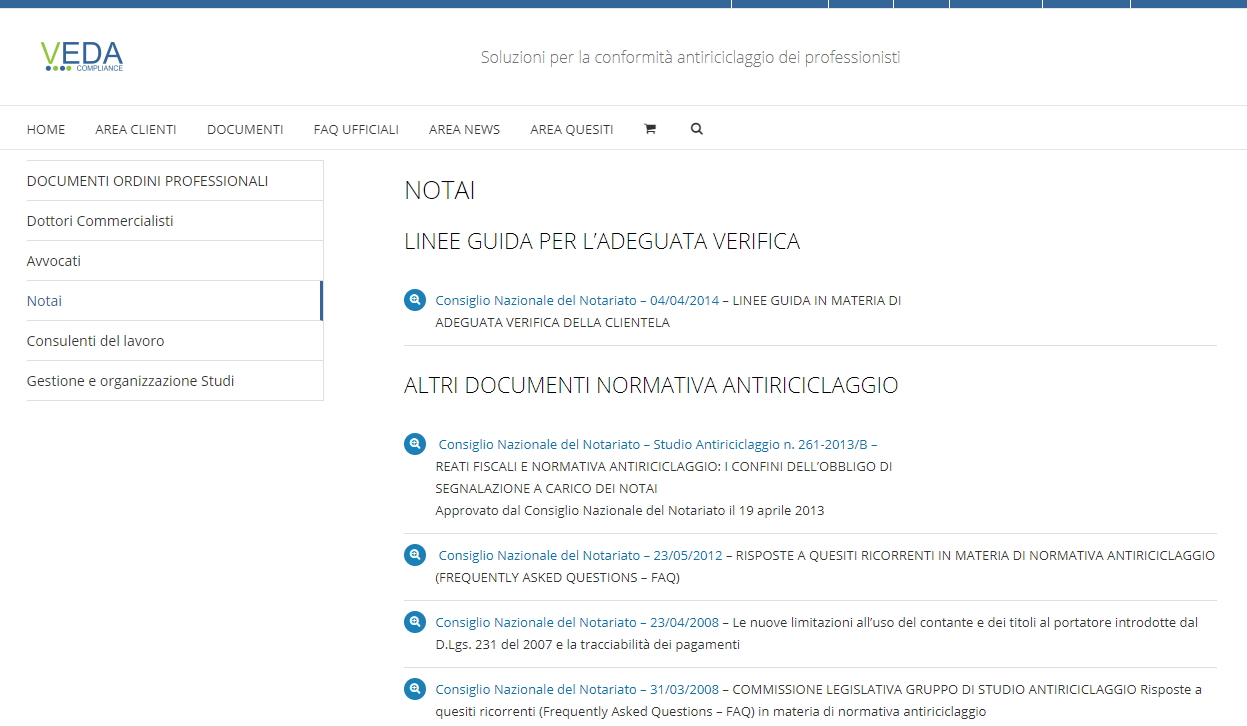Click heading ALTRI DOCUMENTI NORMATIVA ANTIRICICLAGGIO
This screenshot has width=1247, height=726.
(651, 385)
